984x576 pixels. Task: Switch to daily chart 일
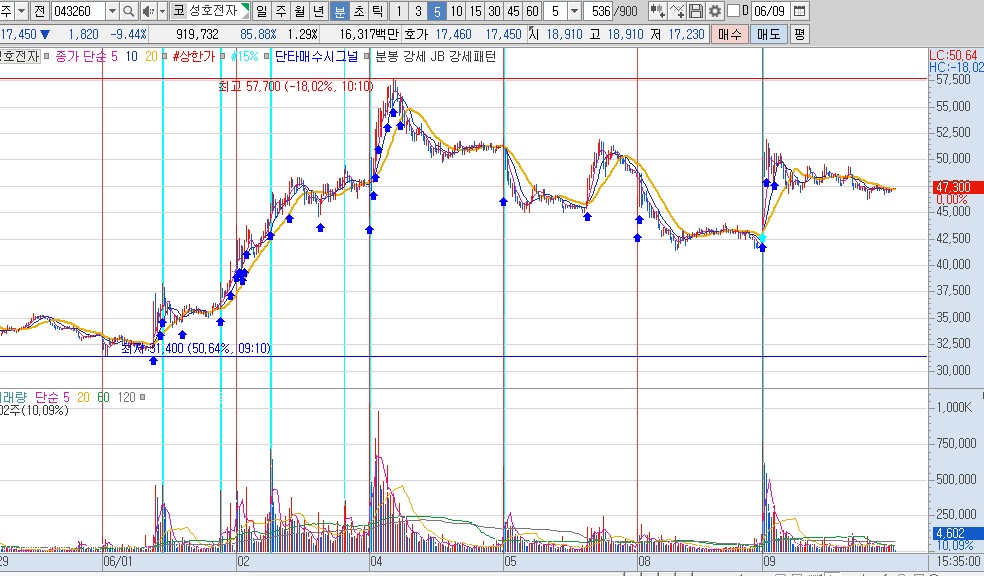262,11
